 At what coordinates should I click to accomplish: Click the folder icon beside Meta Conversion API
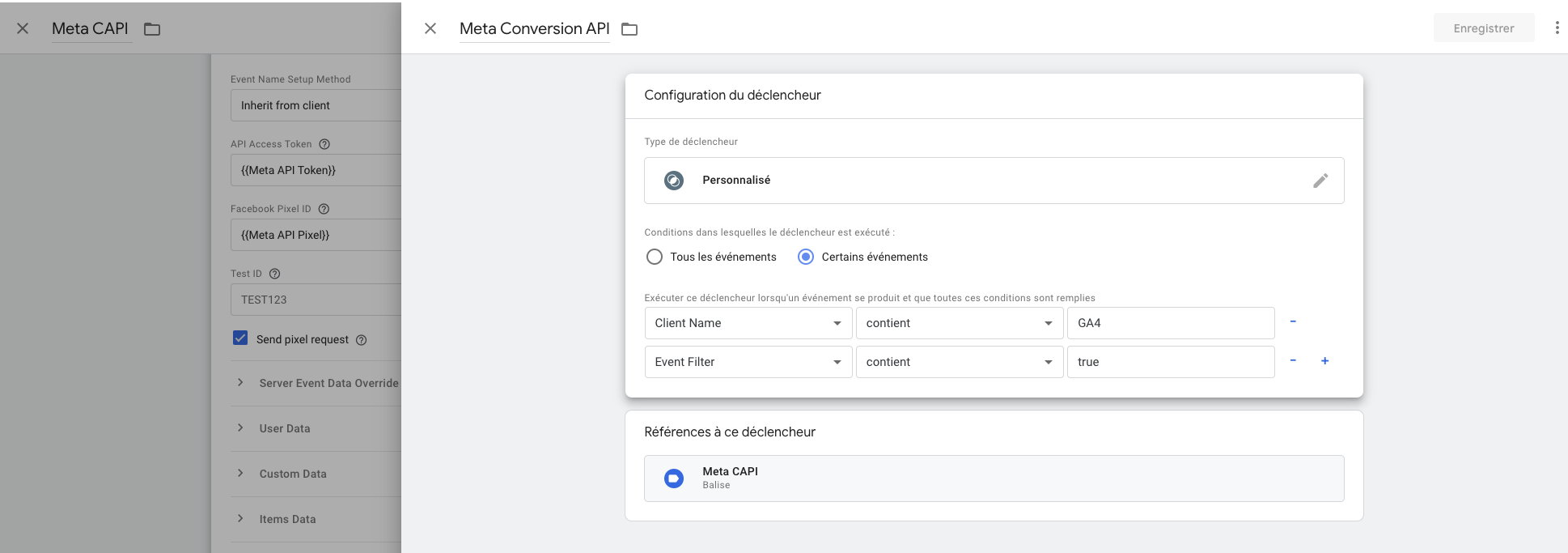[629, 29]
